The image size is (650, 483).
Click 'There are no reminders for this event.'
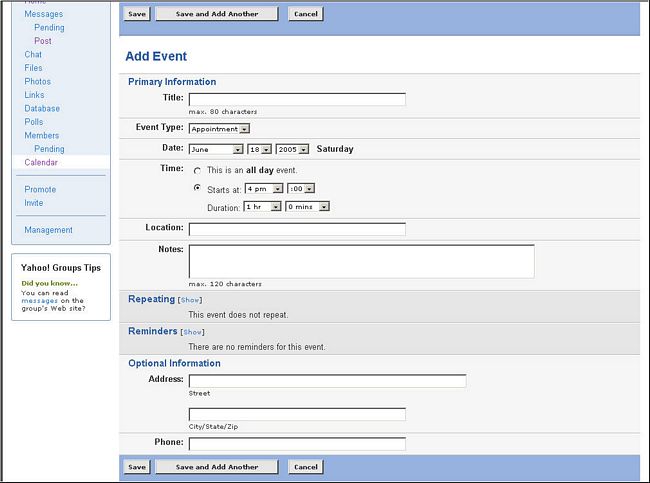click(x=257, y=347)
